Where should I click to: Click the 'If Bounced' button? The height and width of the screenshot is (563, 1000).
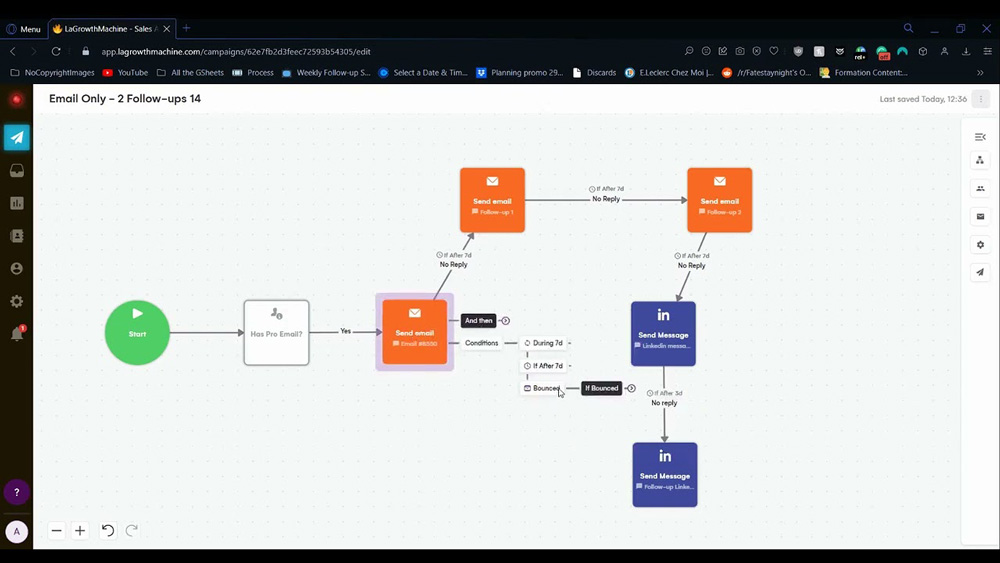point(601,388)
